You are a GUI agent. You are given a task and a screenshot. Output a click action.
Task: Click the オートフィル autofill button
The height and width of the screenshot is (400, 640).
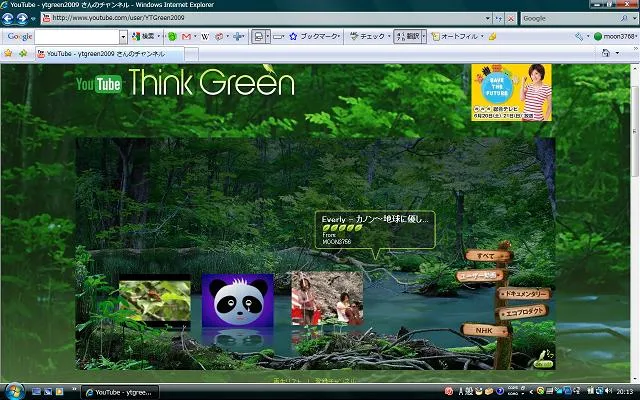[x=455, y=36]
